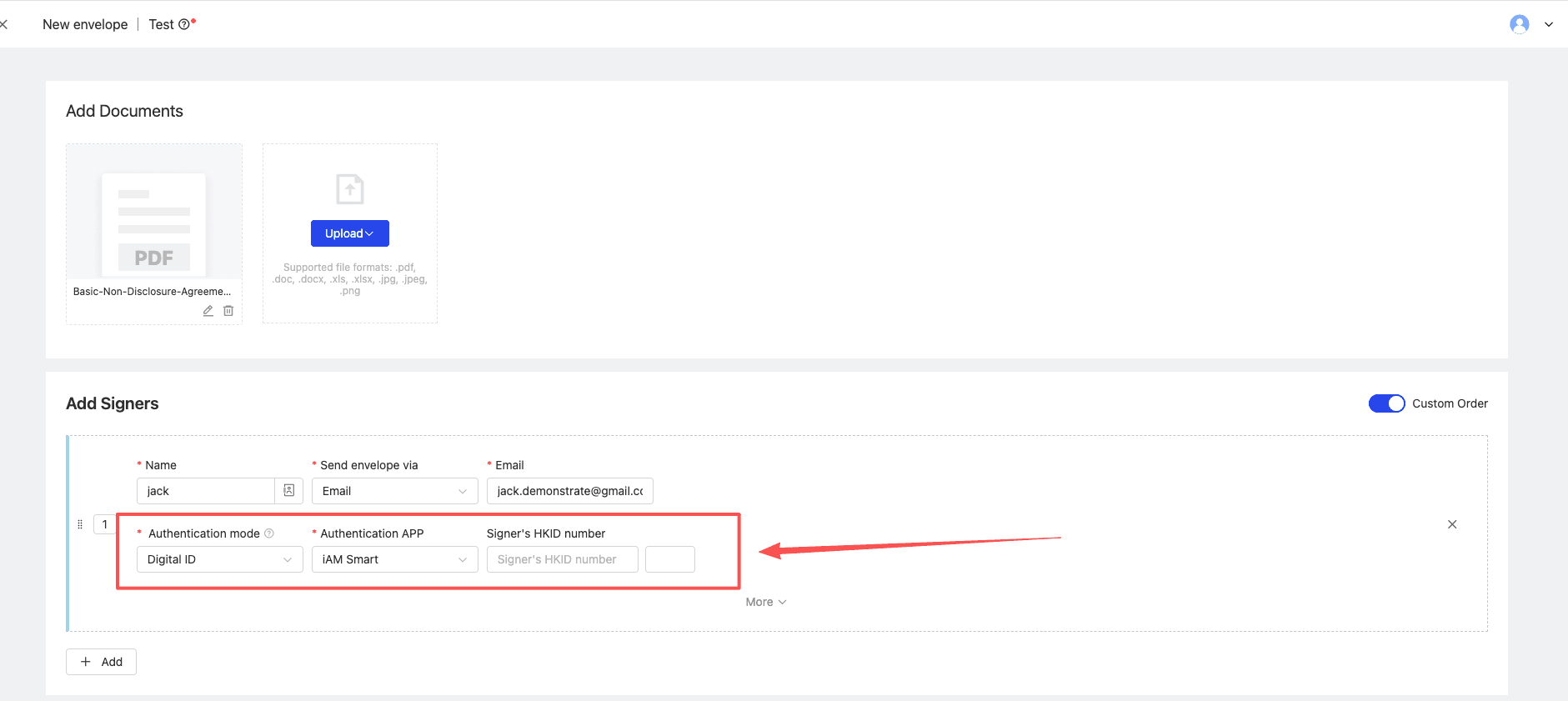
Task: Add another signer with Add button
Action: 101,662
